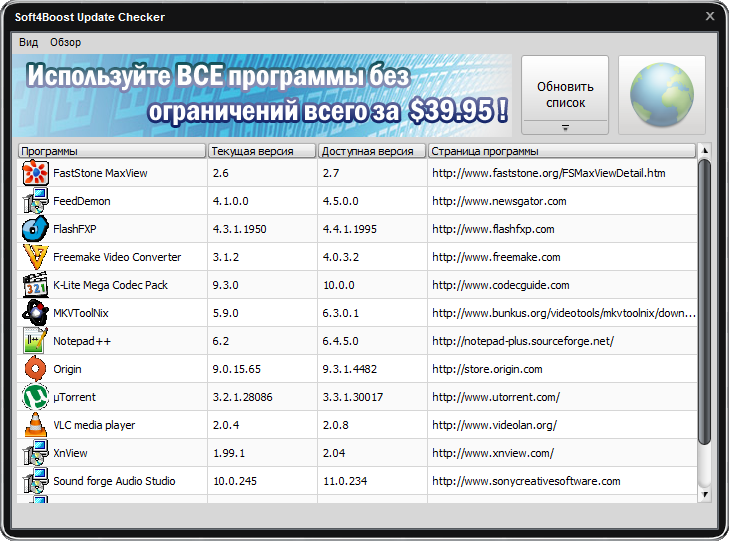This screenshot has width=729, height=541.
Task: Open the notepad-plus.sourceforge.net link
Action: 523,341
